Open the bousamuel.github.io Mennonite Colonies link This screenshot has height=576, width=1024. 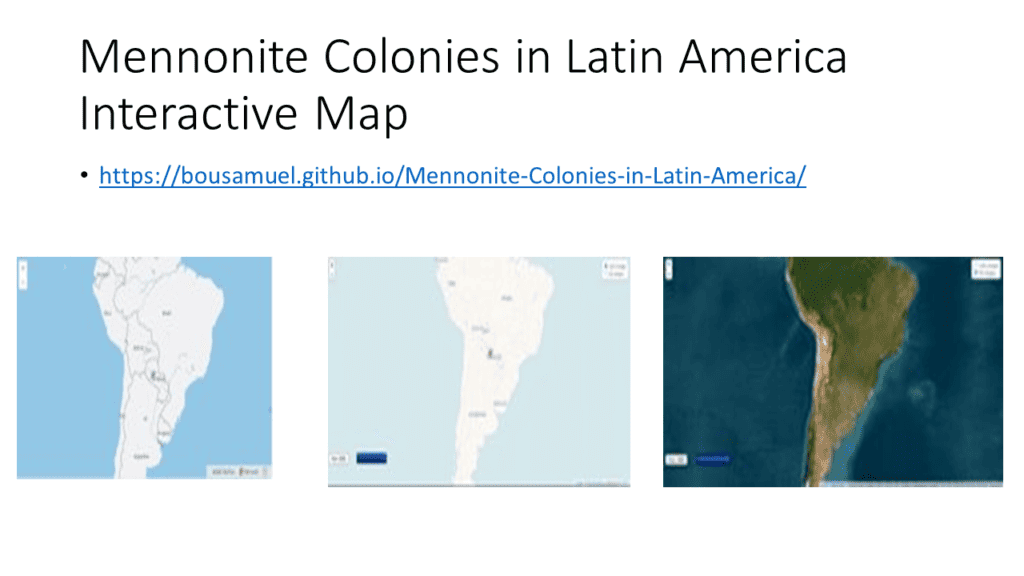click(x=452, y=177)
